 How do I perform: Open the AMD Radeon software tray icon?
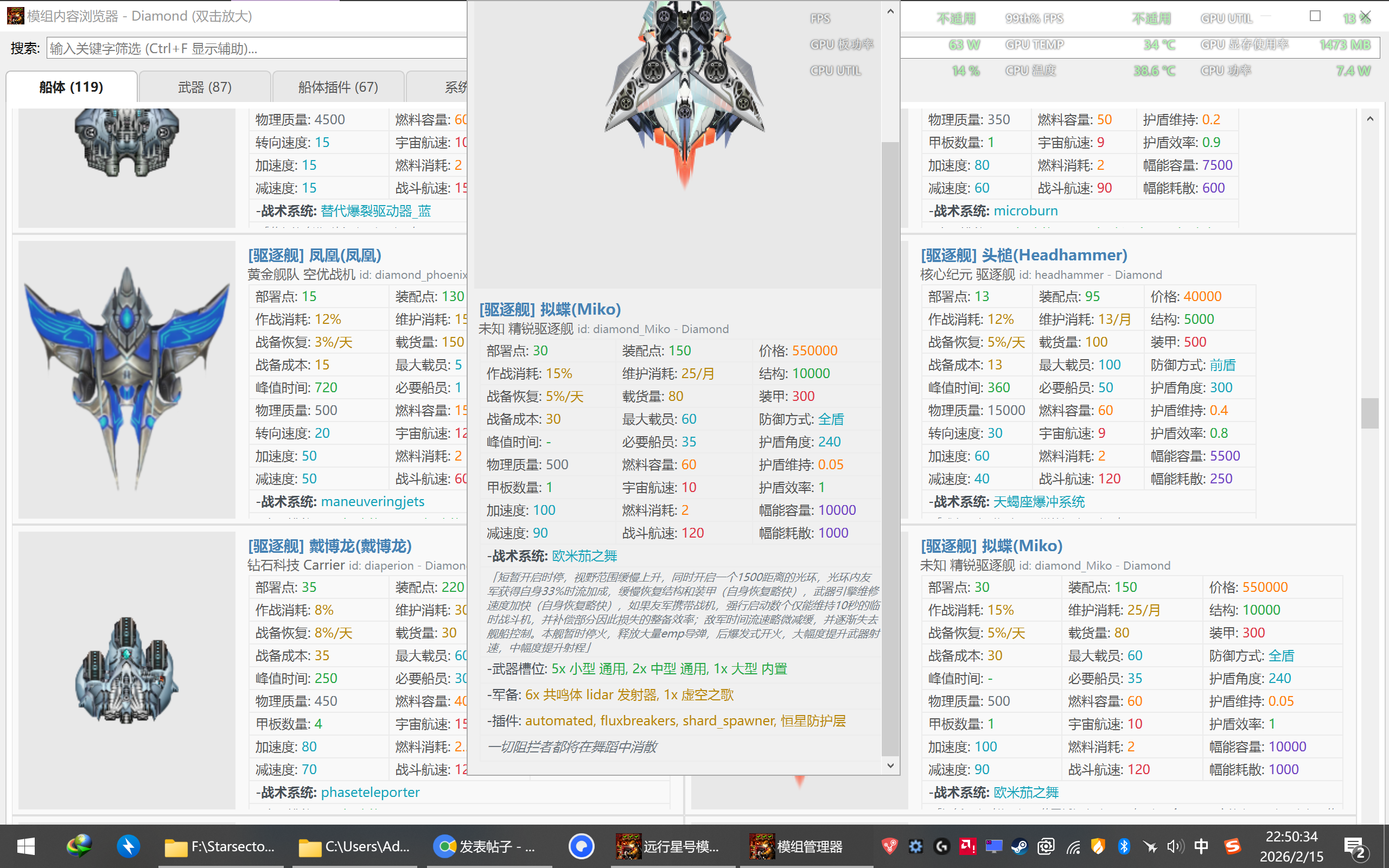(968, 846)
